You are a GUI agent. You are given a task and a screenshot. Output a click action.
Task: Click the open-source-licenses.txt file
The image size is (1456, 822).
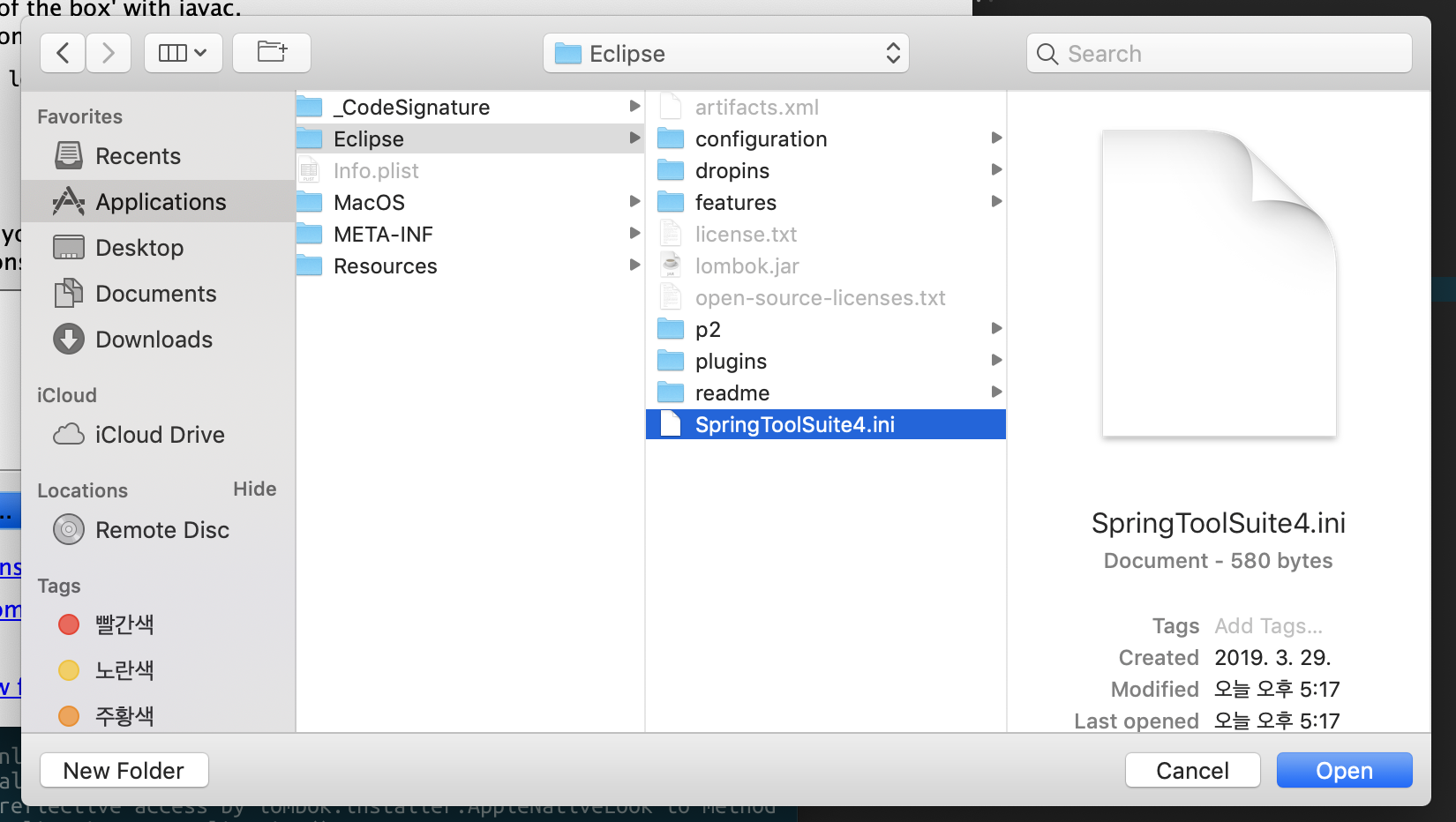826,298
